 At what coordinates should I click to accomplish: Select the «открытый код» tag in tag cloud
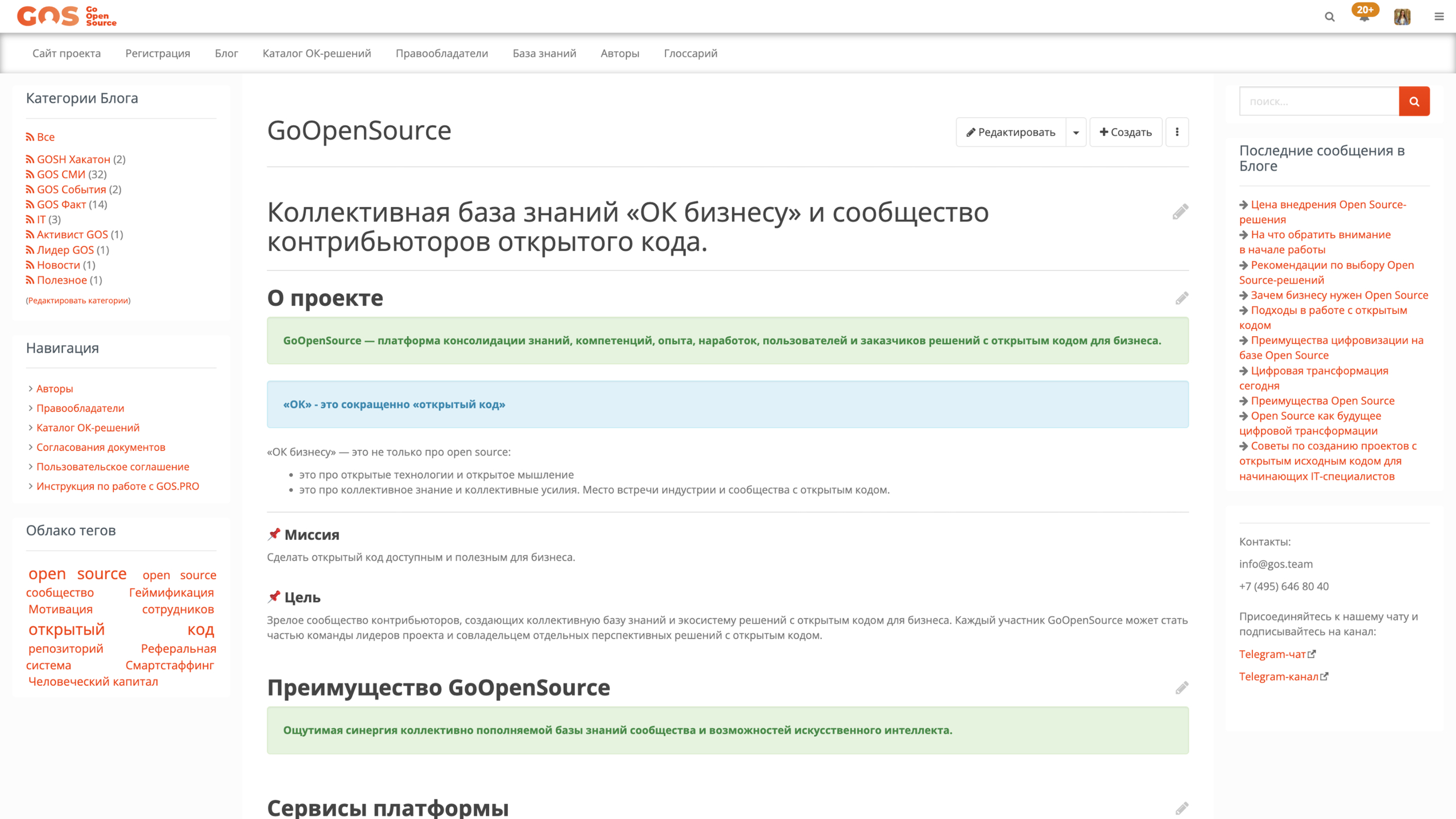(67, 629)
